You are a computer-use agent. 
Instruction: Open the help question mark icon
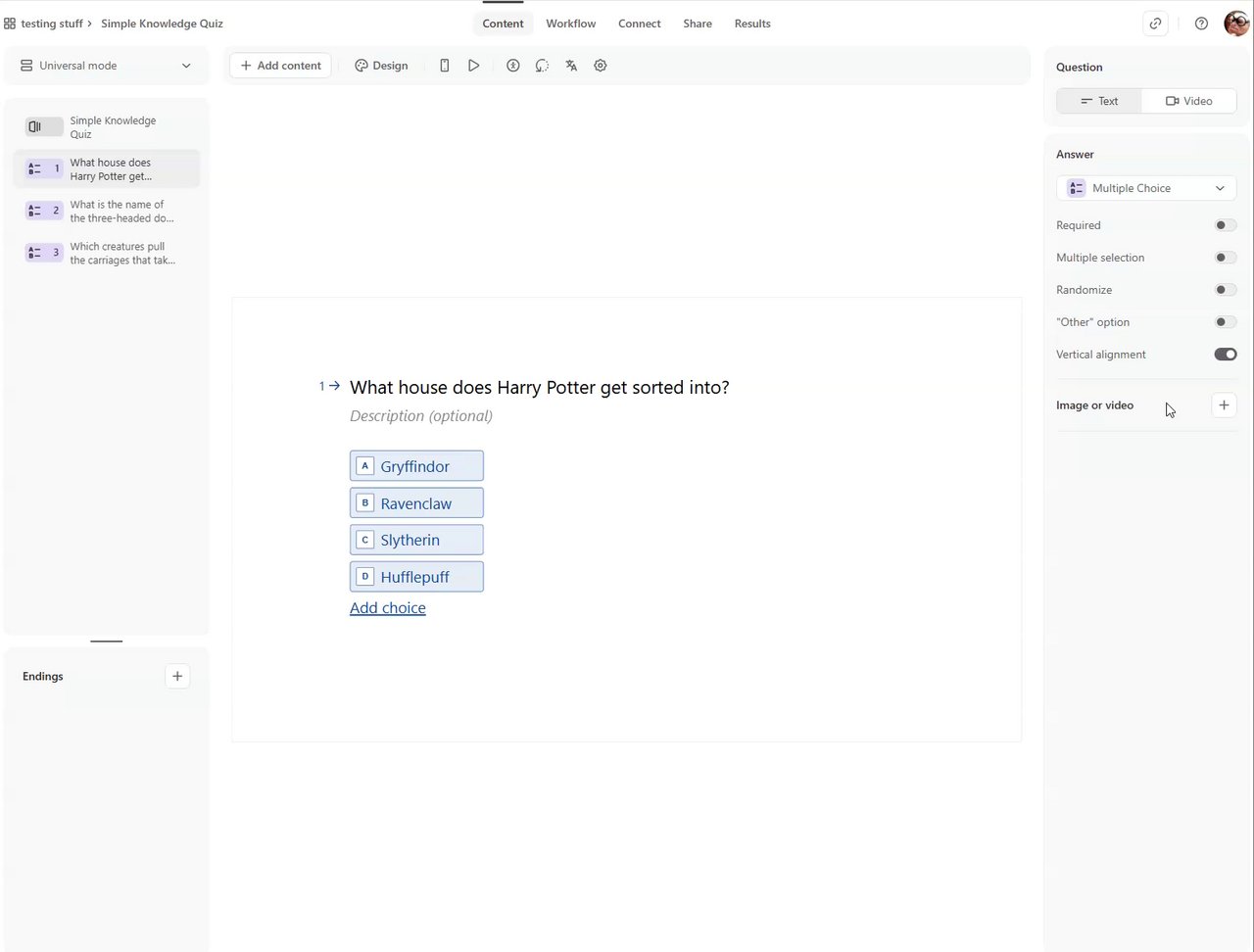pyautogui.click(x=1201, y=24)
